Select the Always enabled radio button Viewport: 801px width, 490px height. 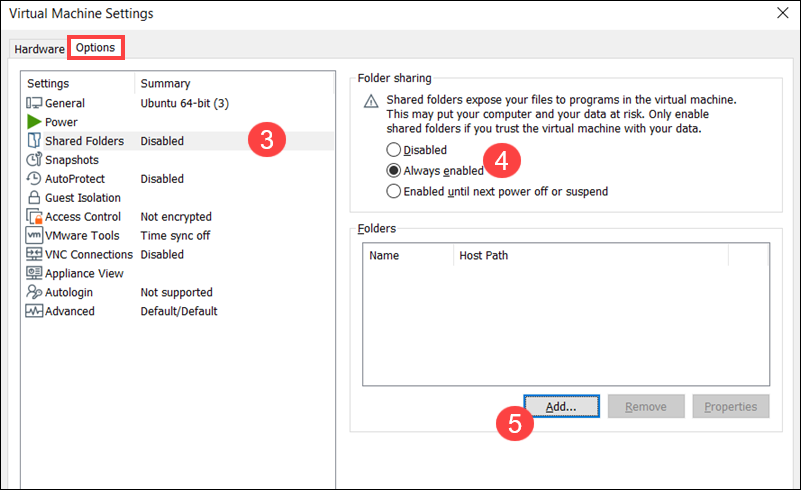[394, 170]
